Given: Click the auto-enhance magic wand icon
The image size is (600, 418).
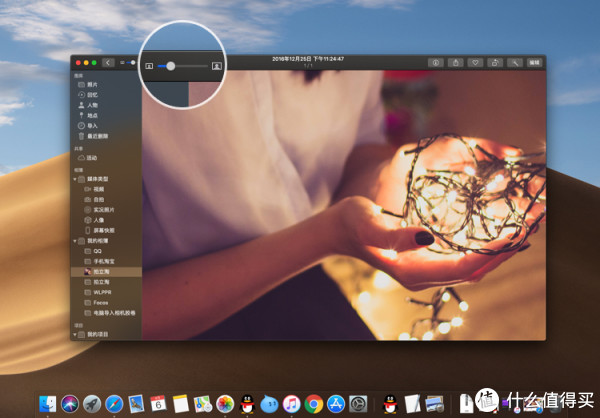Looking at the screenshot, I should pyautogui.click(x=516, y=62).
